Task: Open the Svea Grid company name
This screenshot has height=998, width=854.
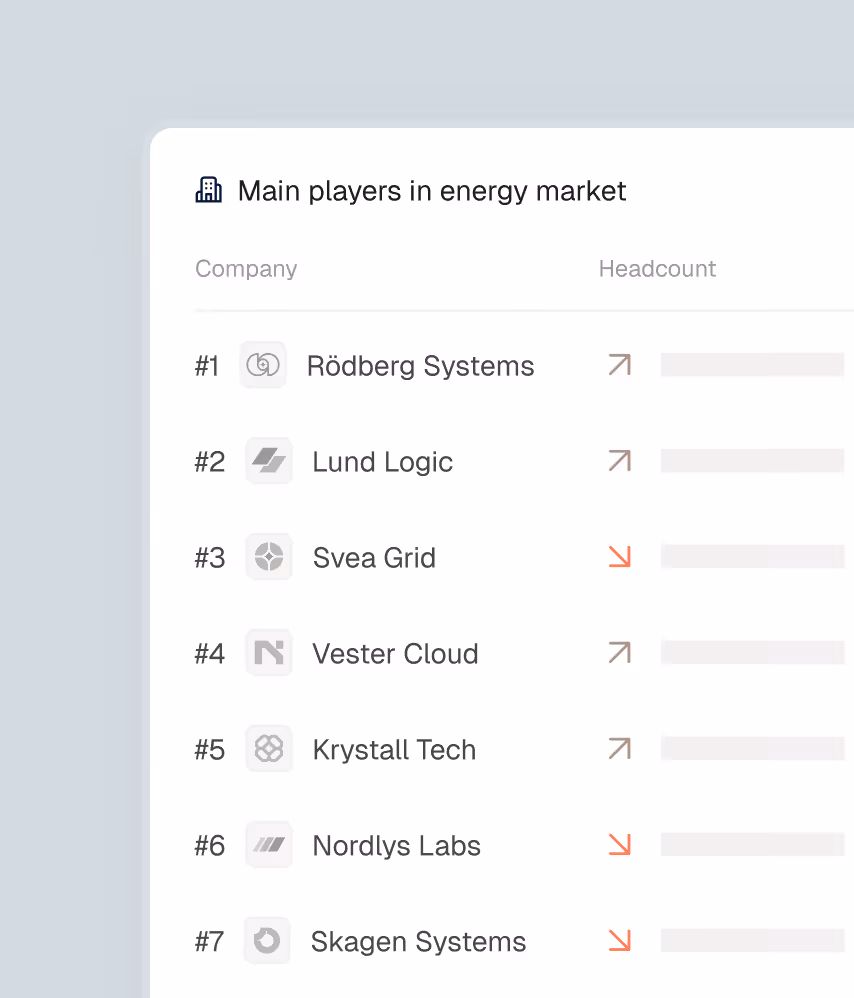Action: click(x=374, y=558)
